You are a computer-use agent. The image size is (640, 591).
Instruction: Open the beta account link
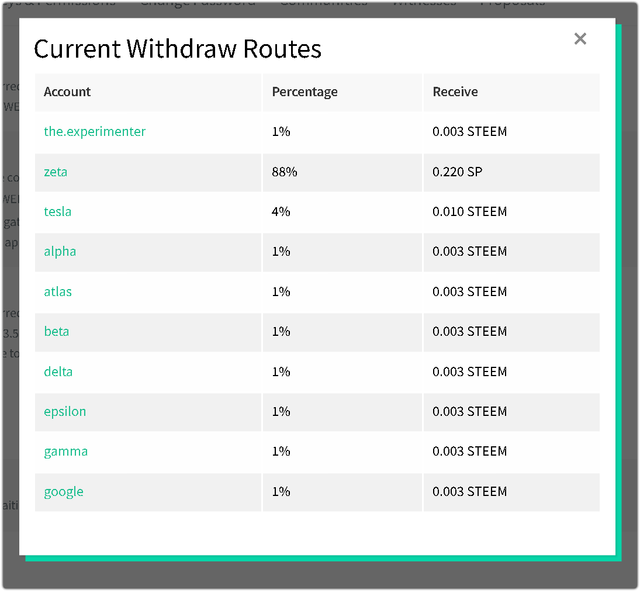click(57, 331)
